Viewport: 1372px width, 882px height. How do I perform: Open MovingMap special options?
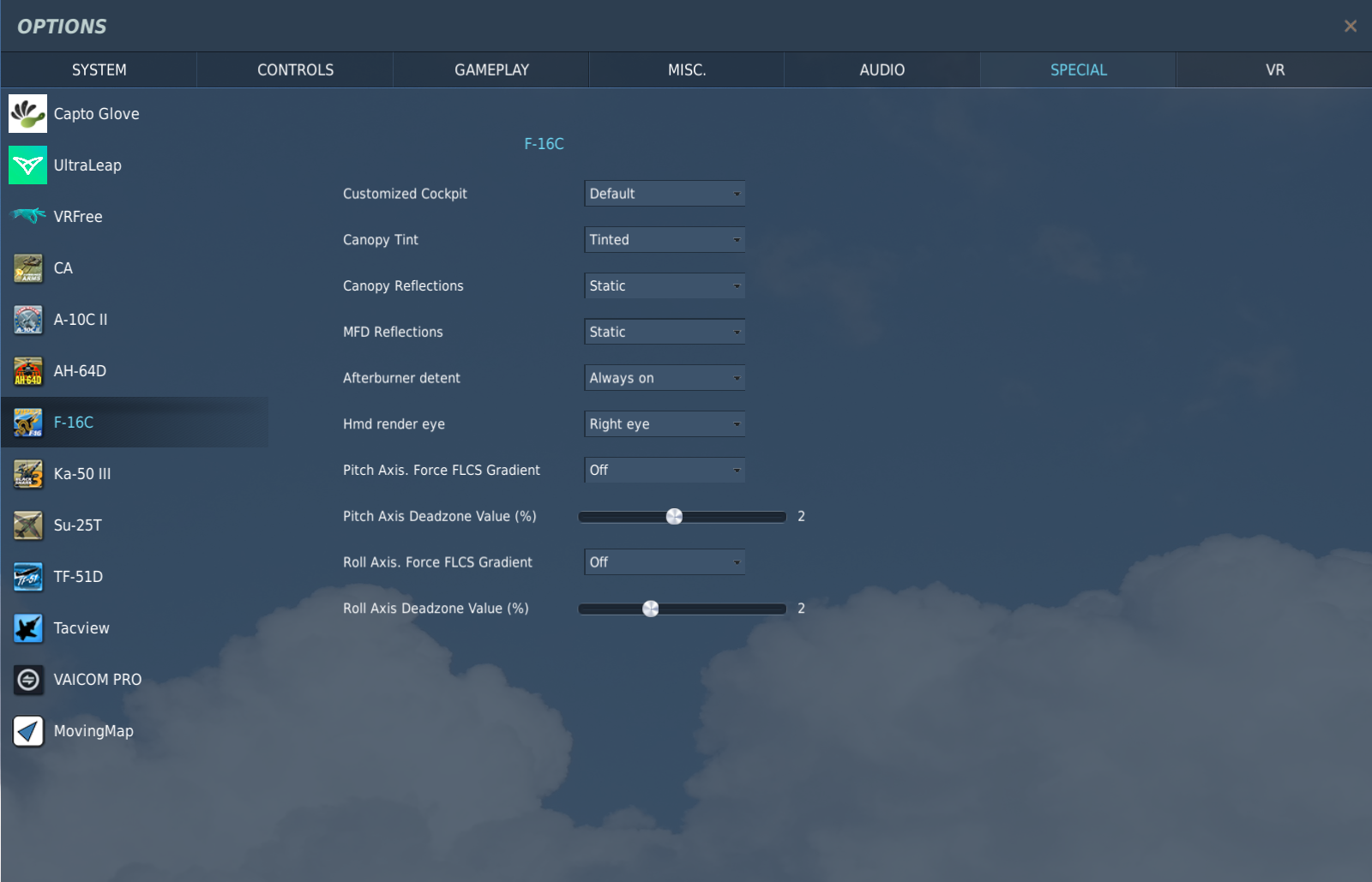coord(135,730)
